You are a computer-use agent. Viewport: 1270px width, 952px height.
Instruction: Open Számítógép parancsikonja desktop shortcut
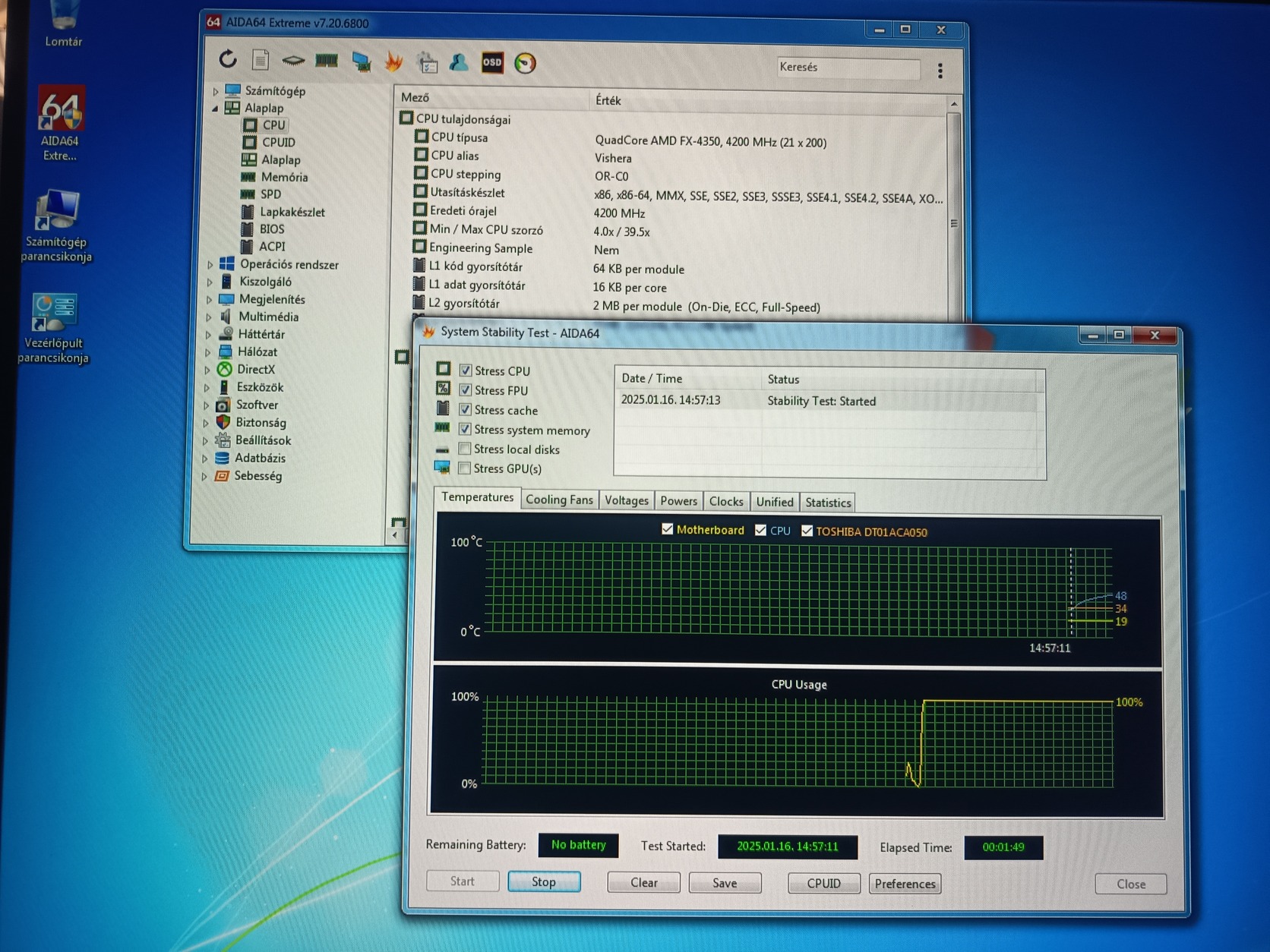click(57, 225)
